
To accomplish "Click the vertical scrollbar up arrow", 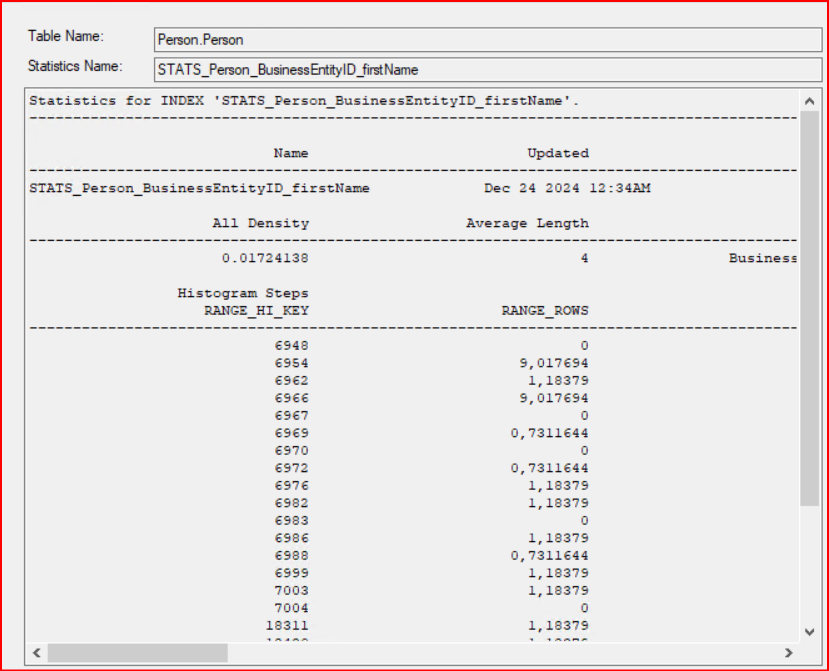I will tap(809, 102).
